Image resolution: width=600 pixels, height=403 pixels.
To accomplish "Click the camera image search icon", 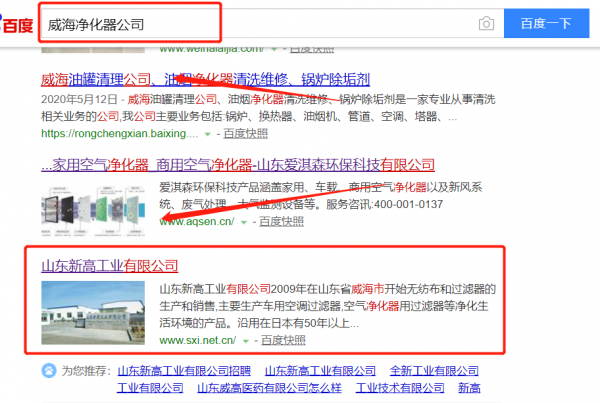I will click(486, 23).
